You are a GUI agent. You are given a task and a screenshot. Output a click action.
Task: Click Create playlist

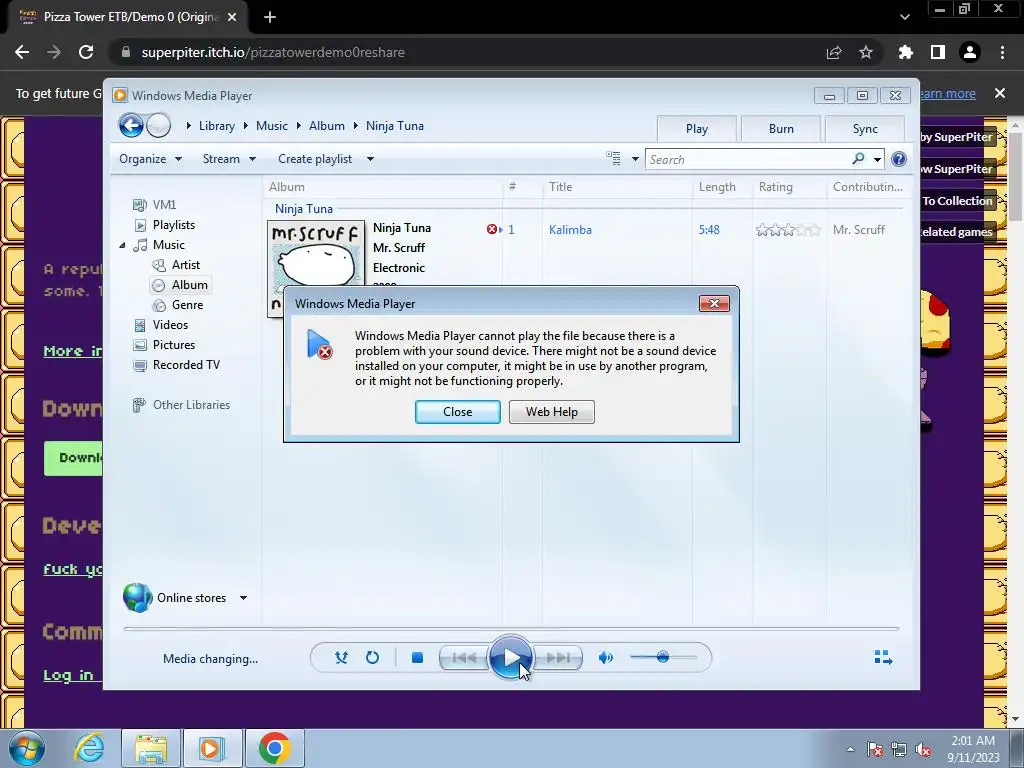pos(315,159)
